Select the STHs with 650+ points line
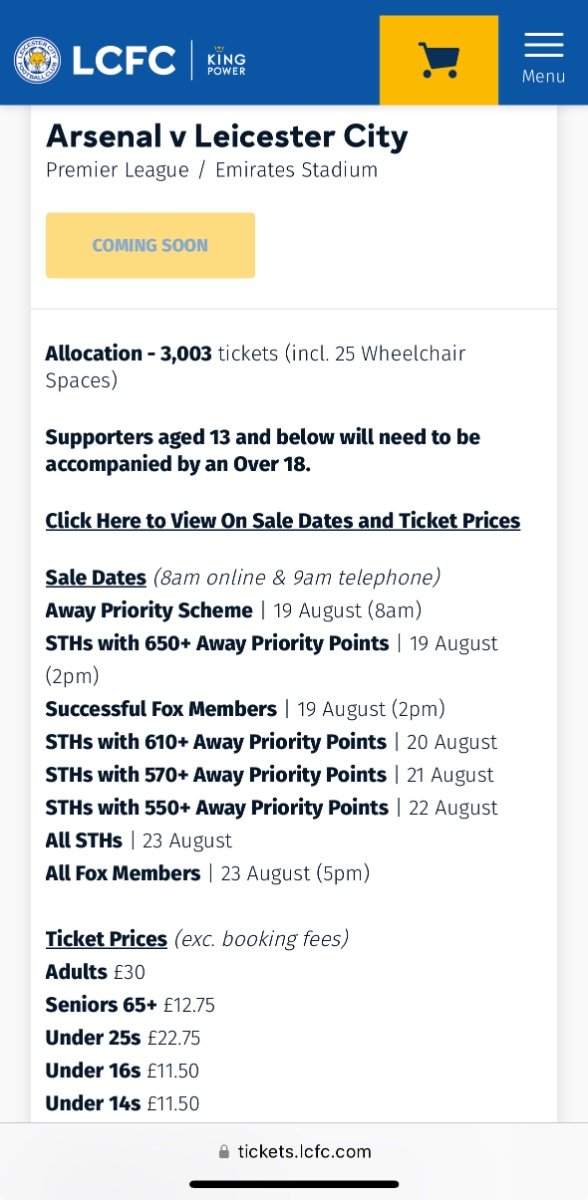The width and height of the screenshot is (588, 1200). [272, 659]
